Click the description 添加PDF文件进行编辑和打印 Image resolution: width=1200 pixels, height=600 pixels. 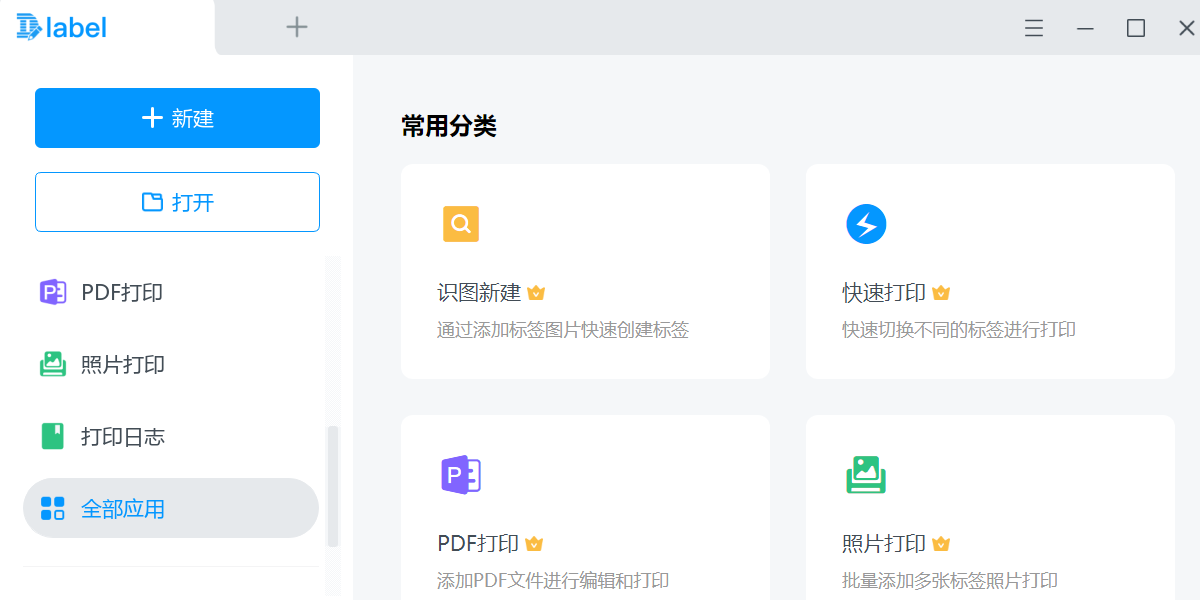point(553,581)
